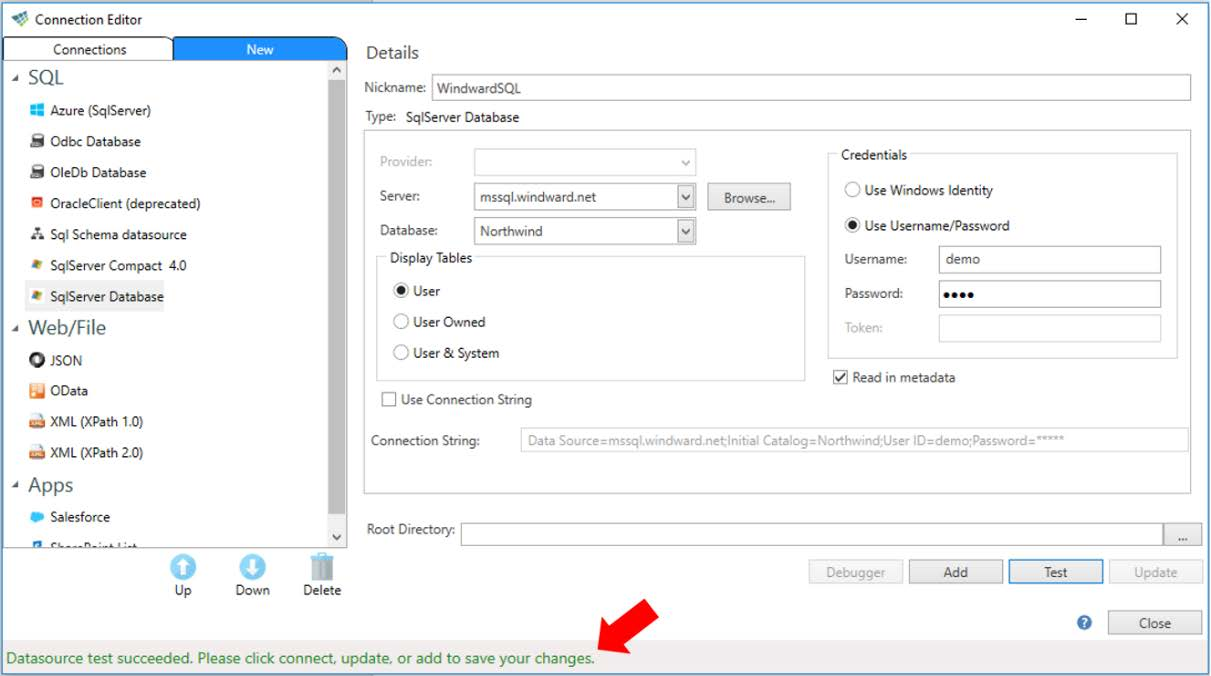Click the Connection Editor app icon
1211x676 pixels.
[19, 18]
